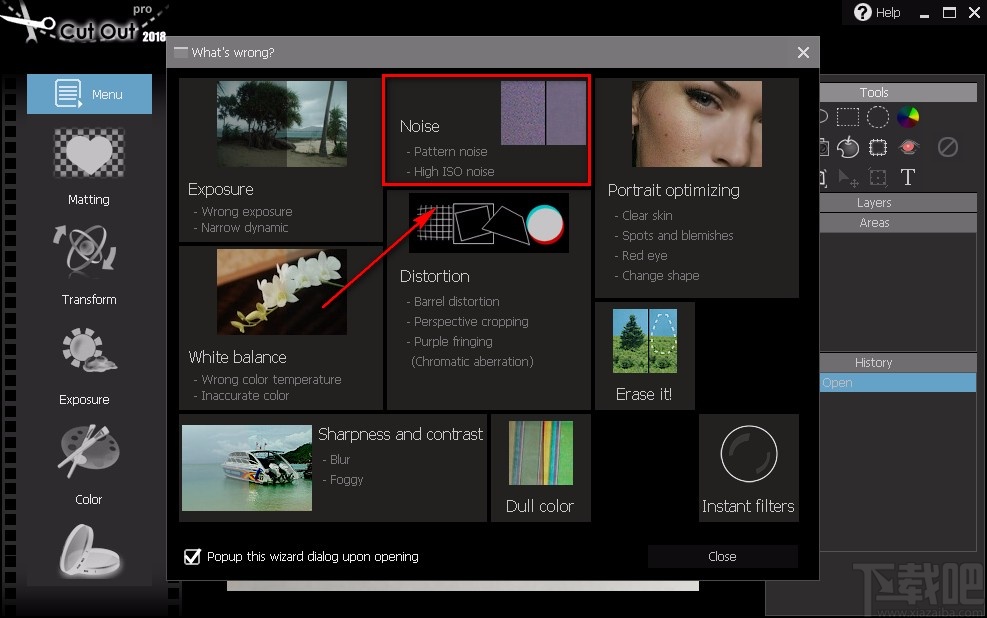Open the Color palette icon

tap(89, 450)
